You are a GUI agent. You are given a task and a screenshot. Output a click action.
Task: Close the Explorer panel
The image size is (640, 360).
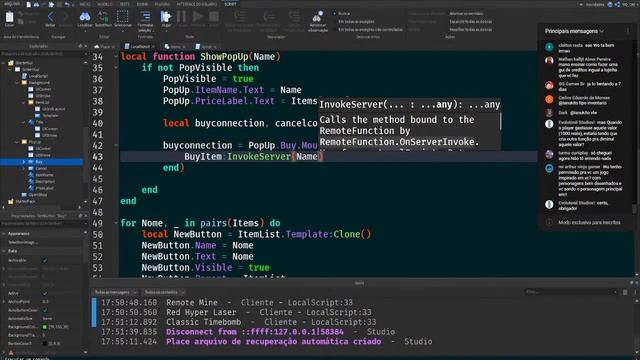(x=85, y=47)
